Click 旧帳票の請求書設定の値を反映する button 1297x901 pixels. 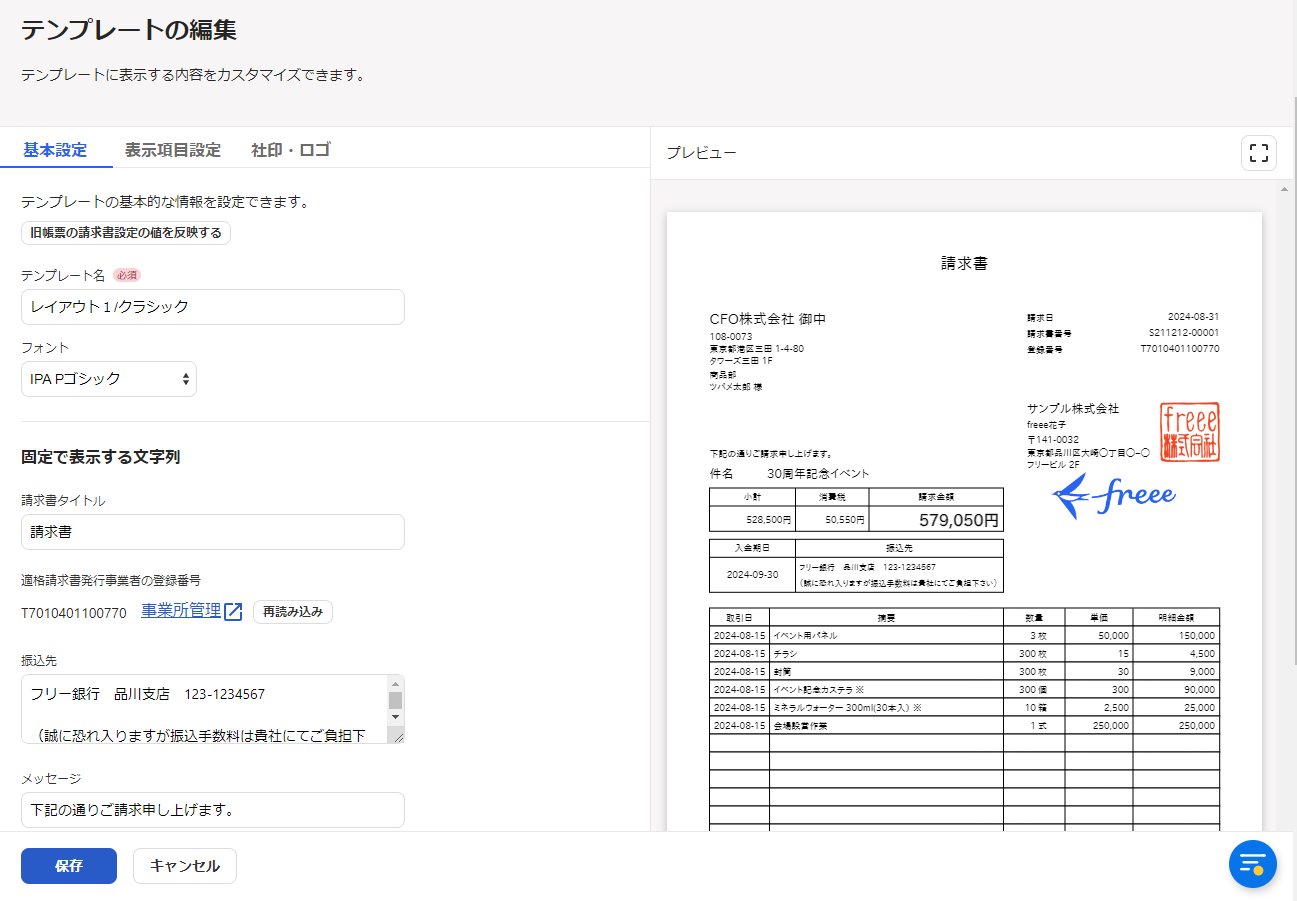point(126,233)
